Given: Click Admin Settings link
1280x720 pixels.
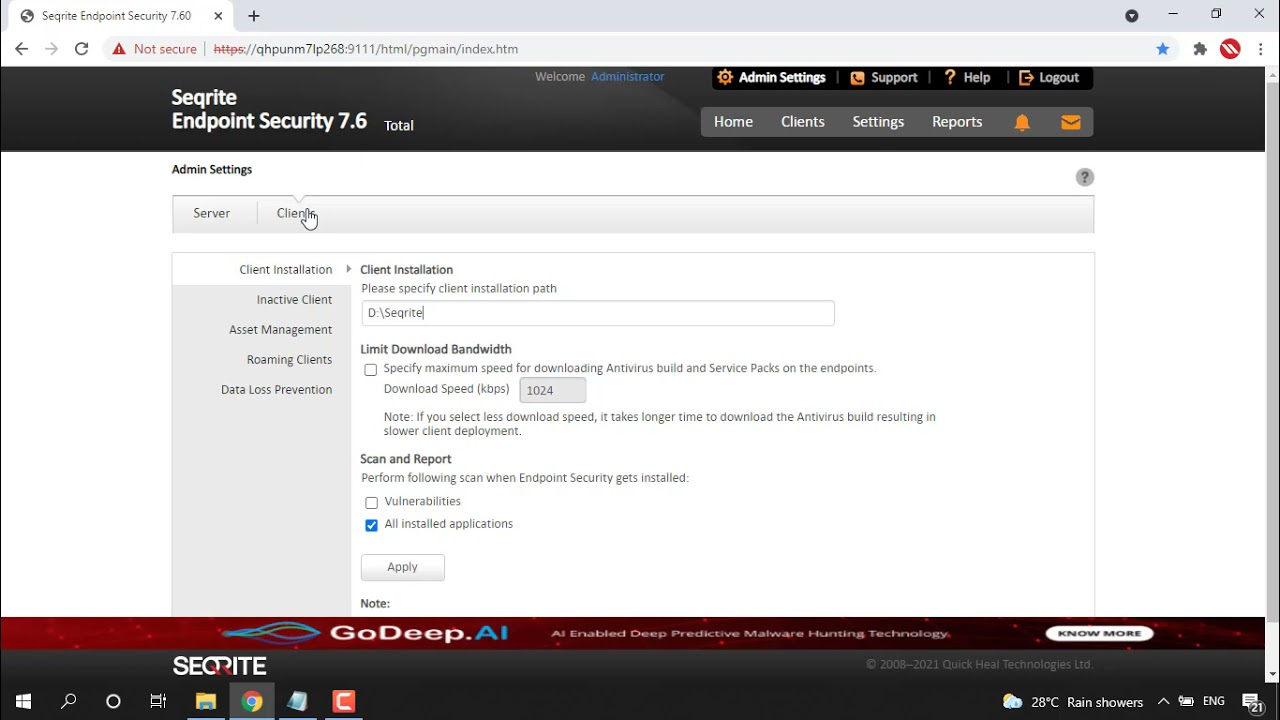Looking at the screenshot, I should [x=782, y=78].
